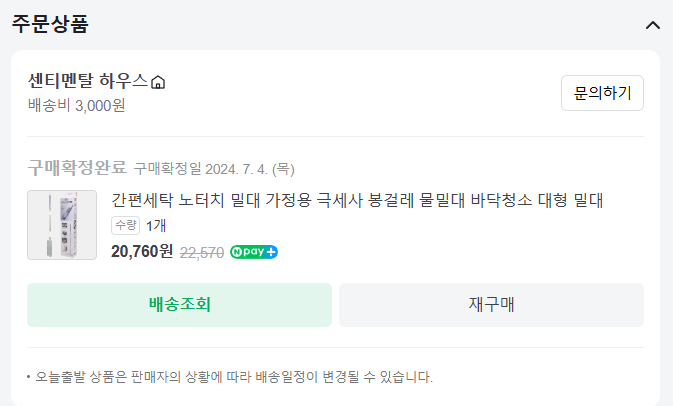Click the store home icon beside 센티멘탈 하우스
This screenshot has width=673, height=406.
click(158, 82)
